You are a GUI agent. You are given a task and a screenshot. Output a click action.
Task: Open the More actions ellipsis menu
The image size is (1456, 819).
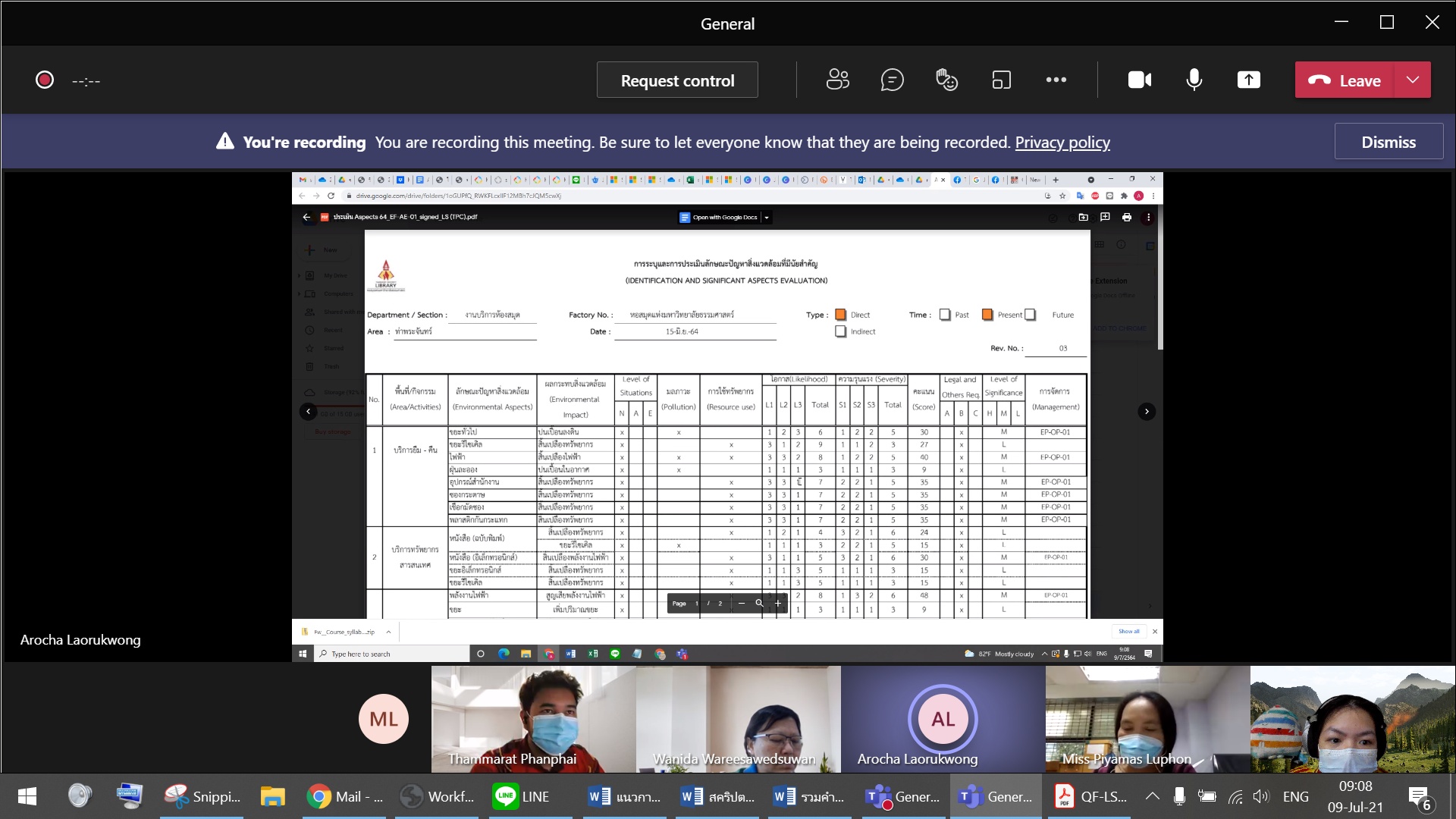coord(1056,80)
